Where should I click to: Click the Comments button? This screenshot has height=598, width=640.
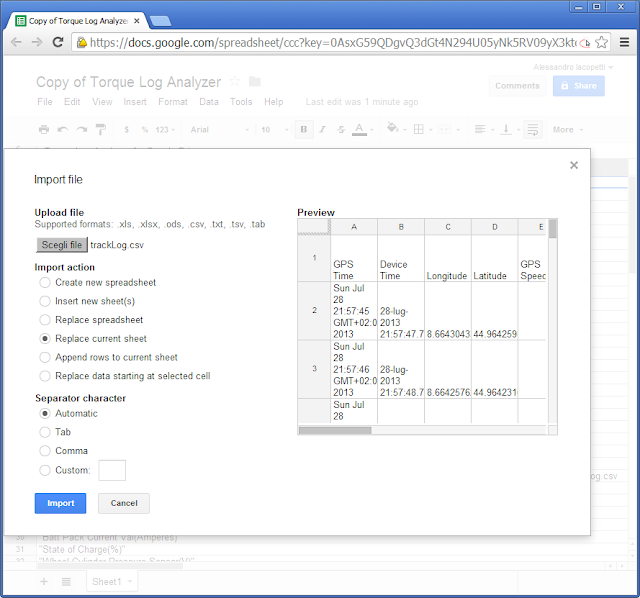pos(517,86)
